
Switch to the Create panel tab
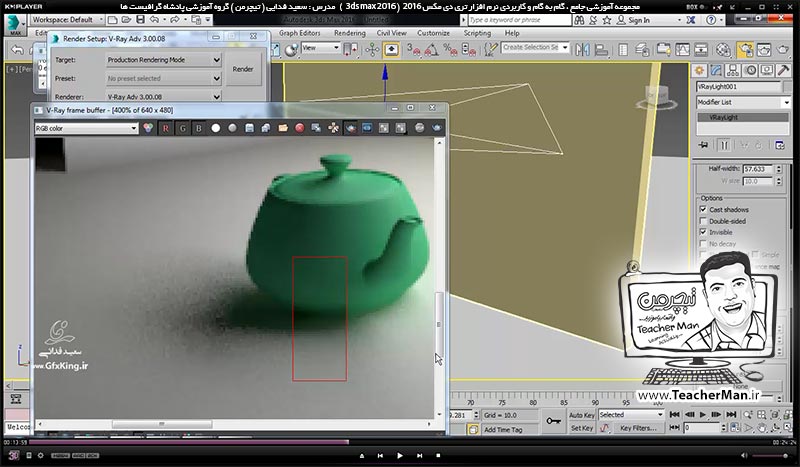(699, 70)
